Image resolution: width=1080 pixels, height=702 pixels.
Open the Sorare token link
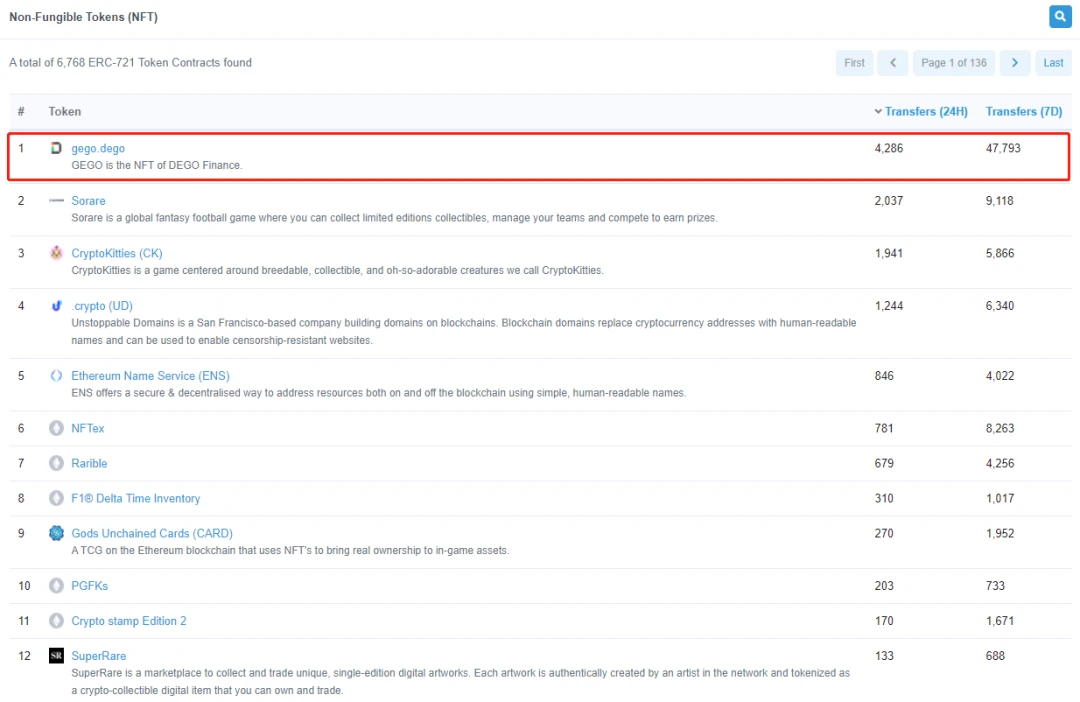click(88, 200)
